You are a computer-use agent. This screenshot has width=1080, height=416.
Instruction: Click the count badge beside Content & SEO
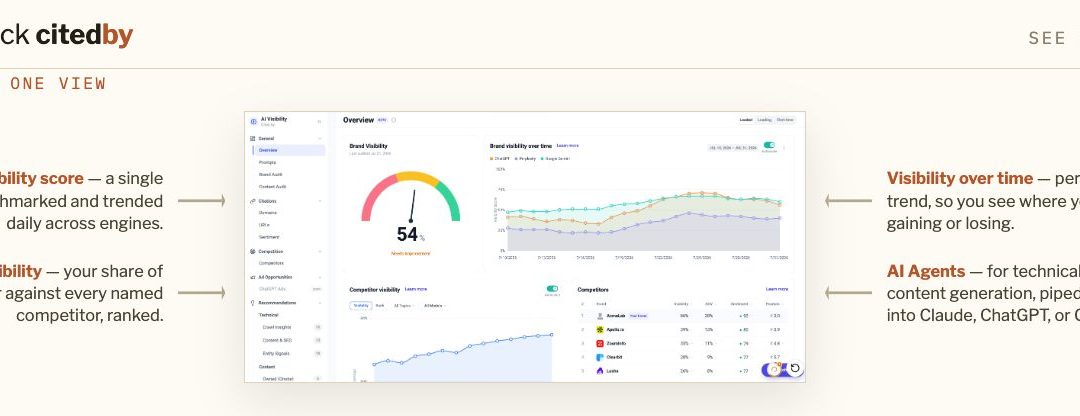click(318, 340)
